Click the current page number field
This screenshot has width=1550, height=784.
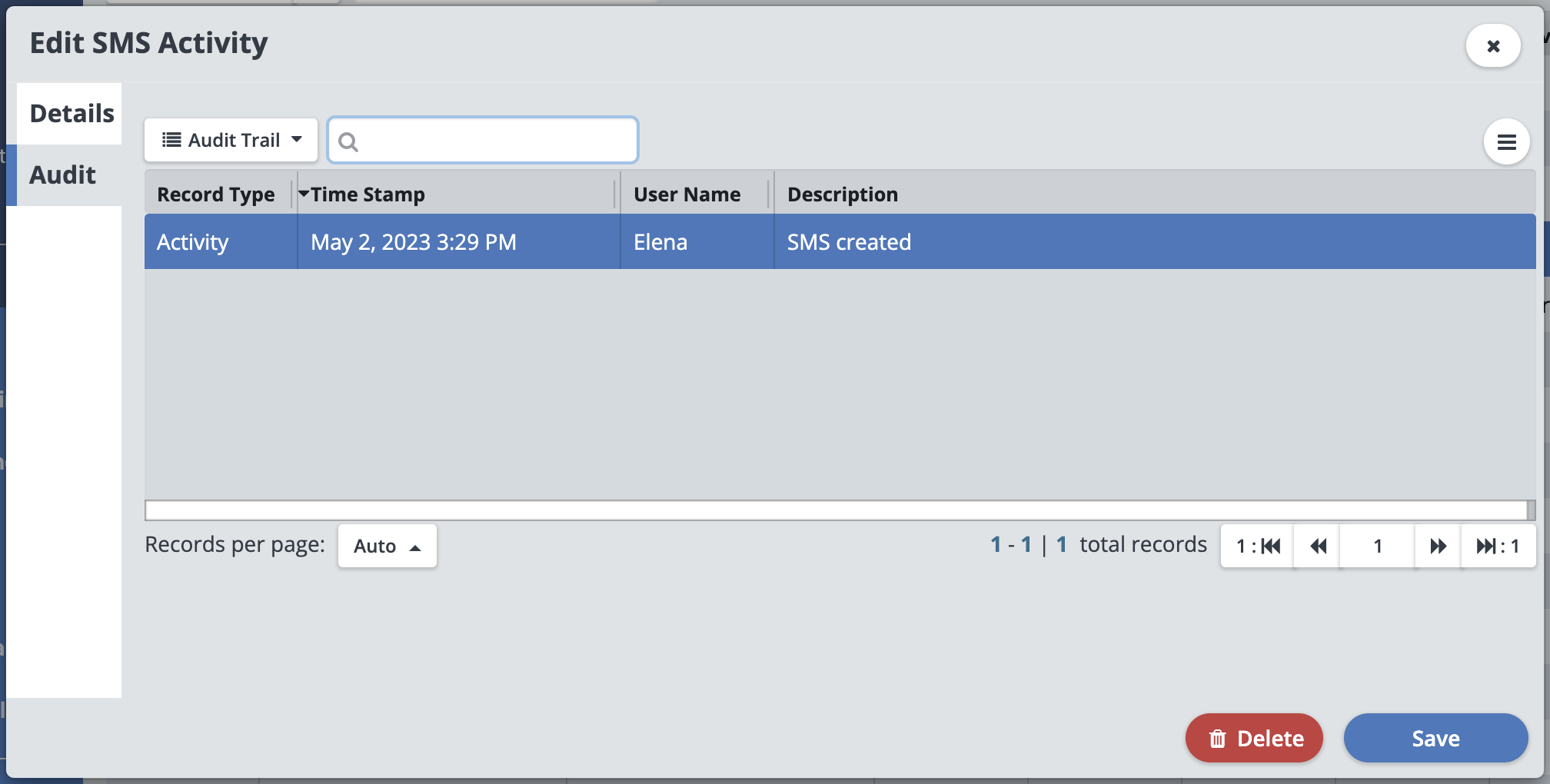pyautogui.click(x=1377, y=546)
